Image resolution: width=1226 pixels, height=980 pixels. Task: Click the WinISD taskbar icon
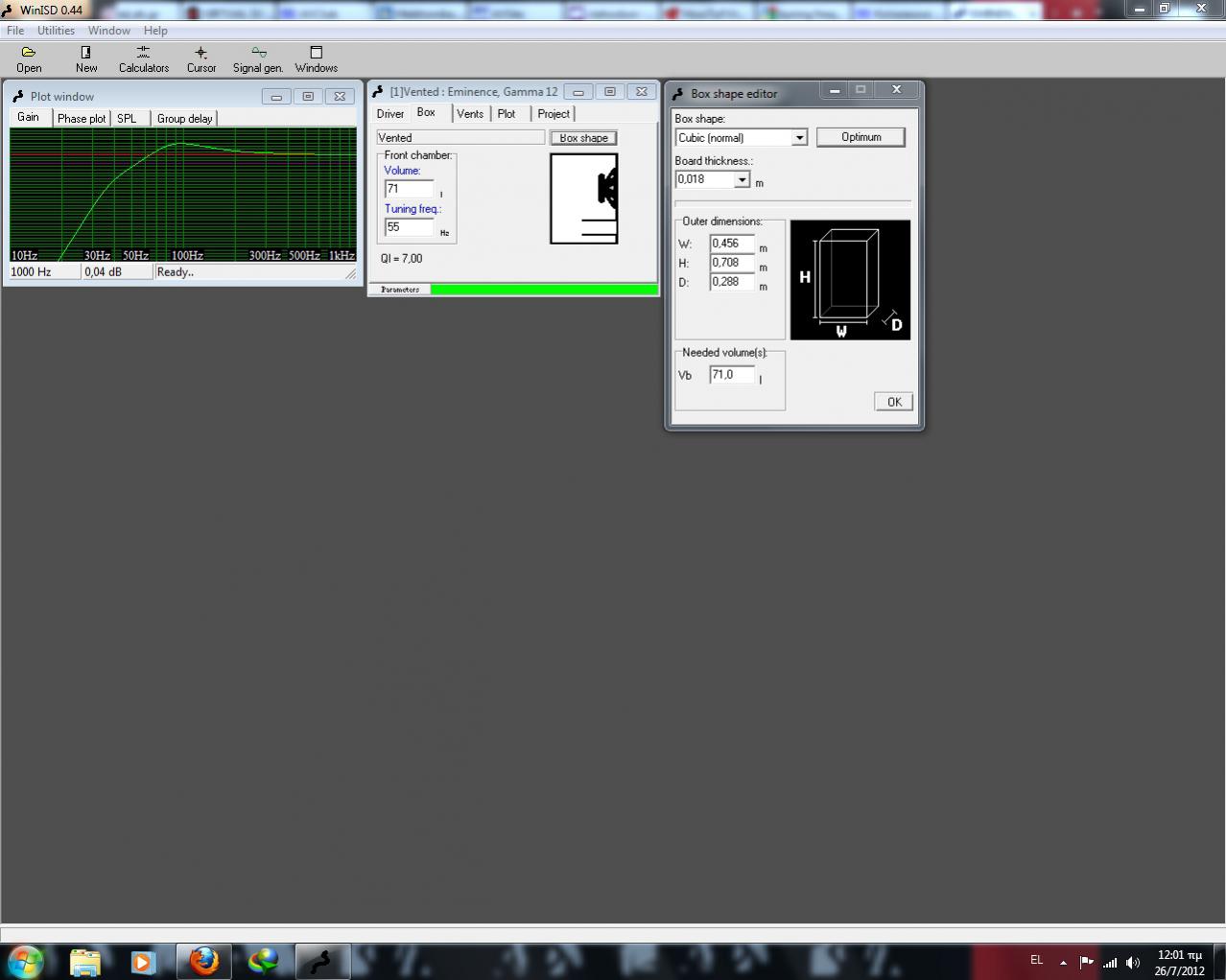coord(320,962)
